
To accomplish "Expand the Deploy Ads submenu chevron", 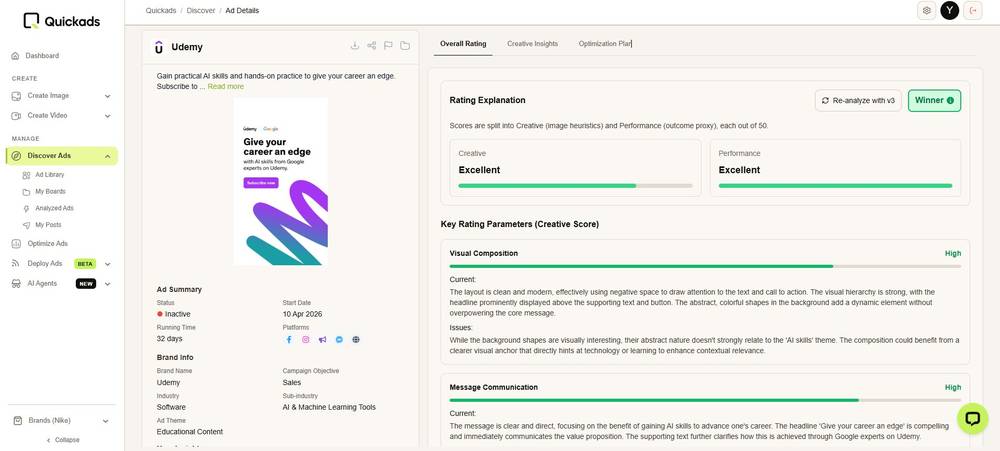I will coord(107,264).
